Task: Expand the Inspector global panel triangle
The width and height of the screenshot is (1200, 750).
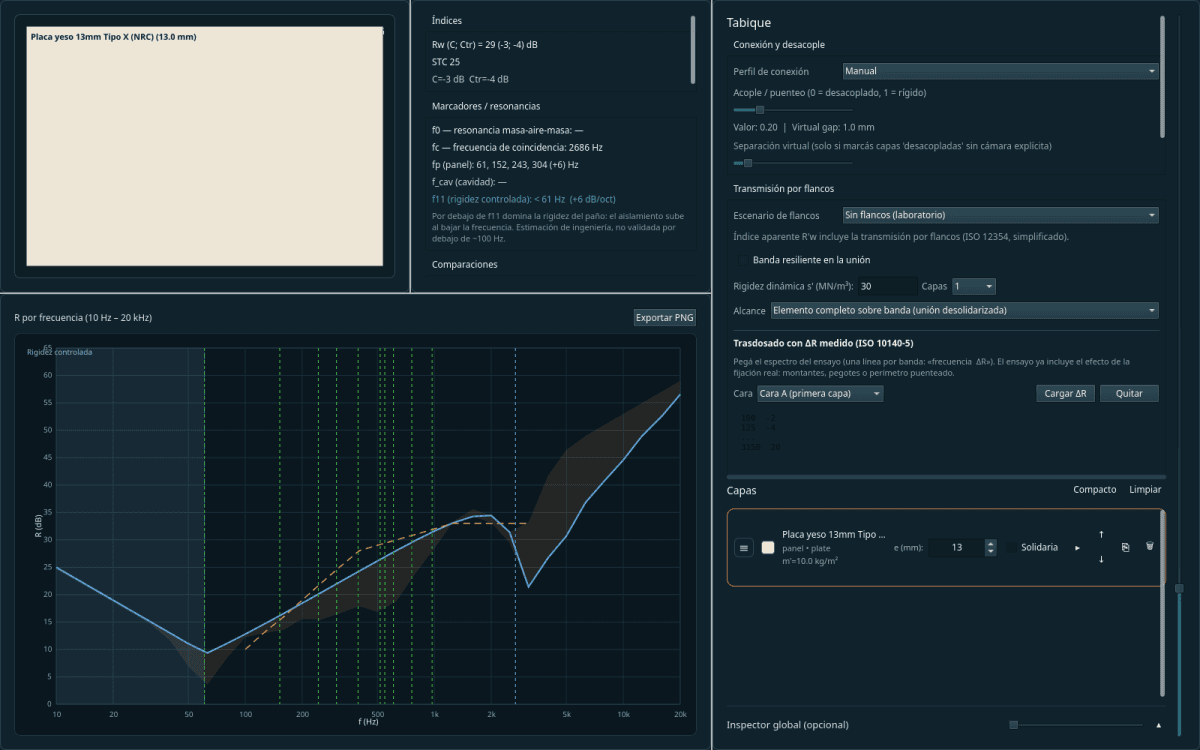Action: click(1159, 724)
